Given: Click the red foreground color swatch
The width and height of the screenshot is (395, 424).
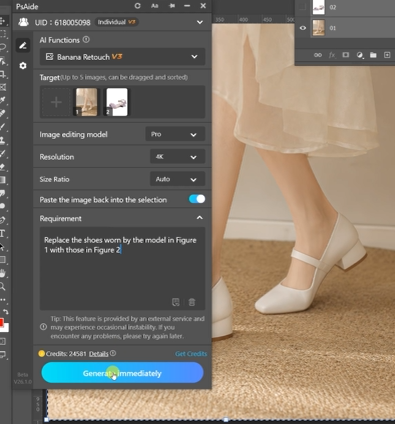Looking at the screenshot, I should pyautogui.click(x=1, y=323).
